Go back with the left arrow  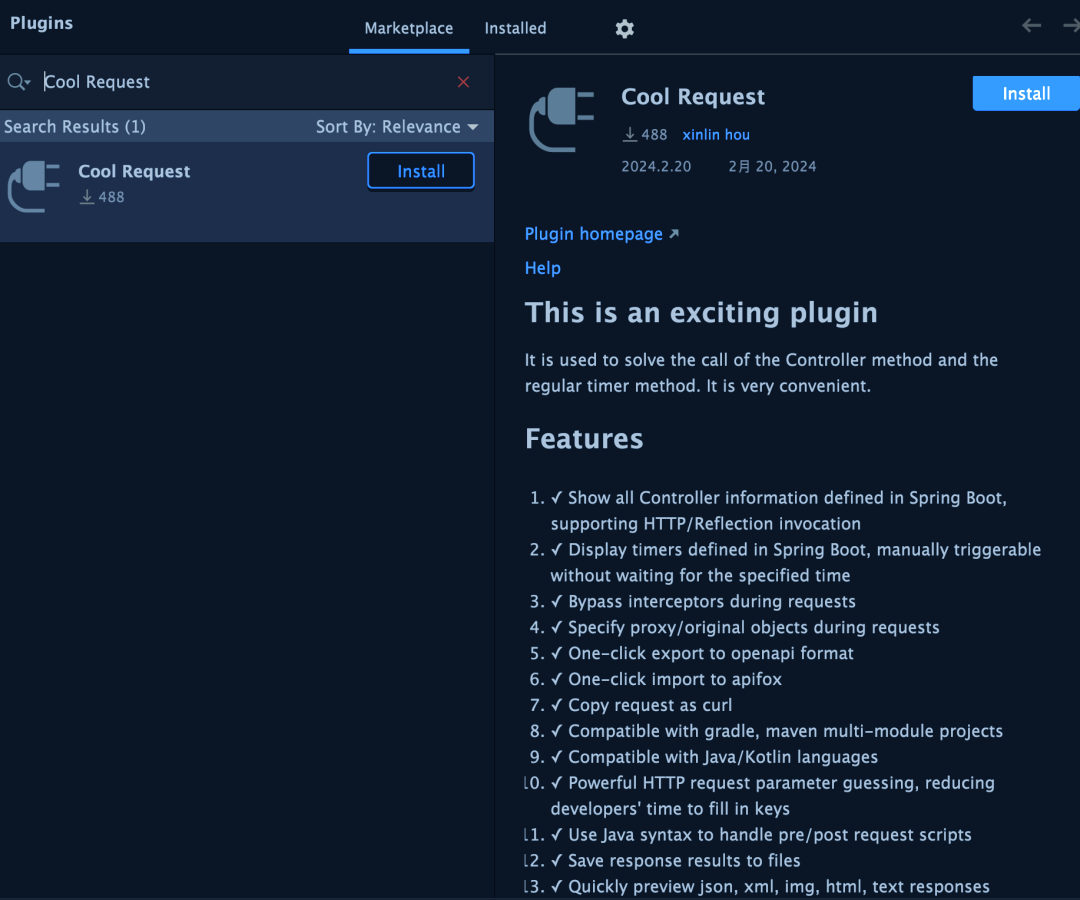point(1031,26)
